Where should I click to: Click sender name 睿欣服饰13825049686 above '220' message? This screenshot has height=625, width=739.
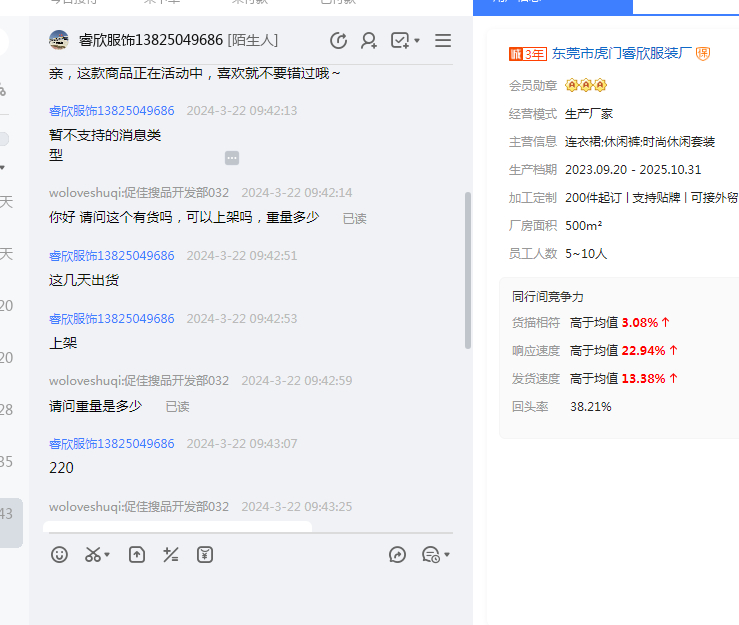[112, 444]
